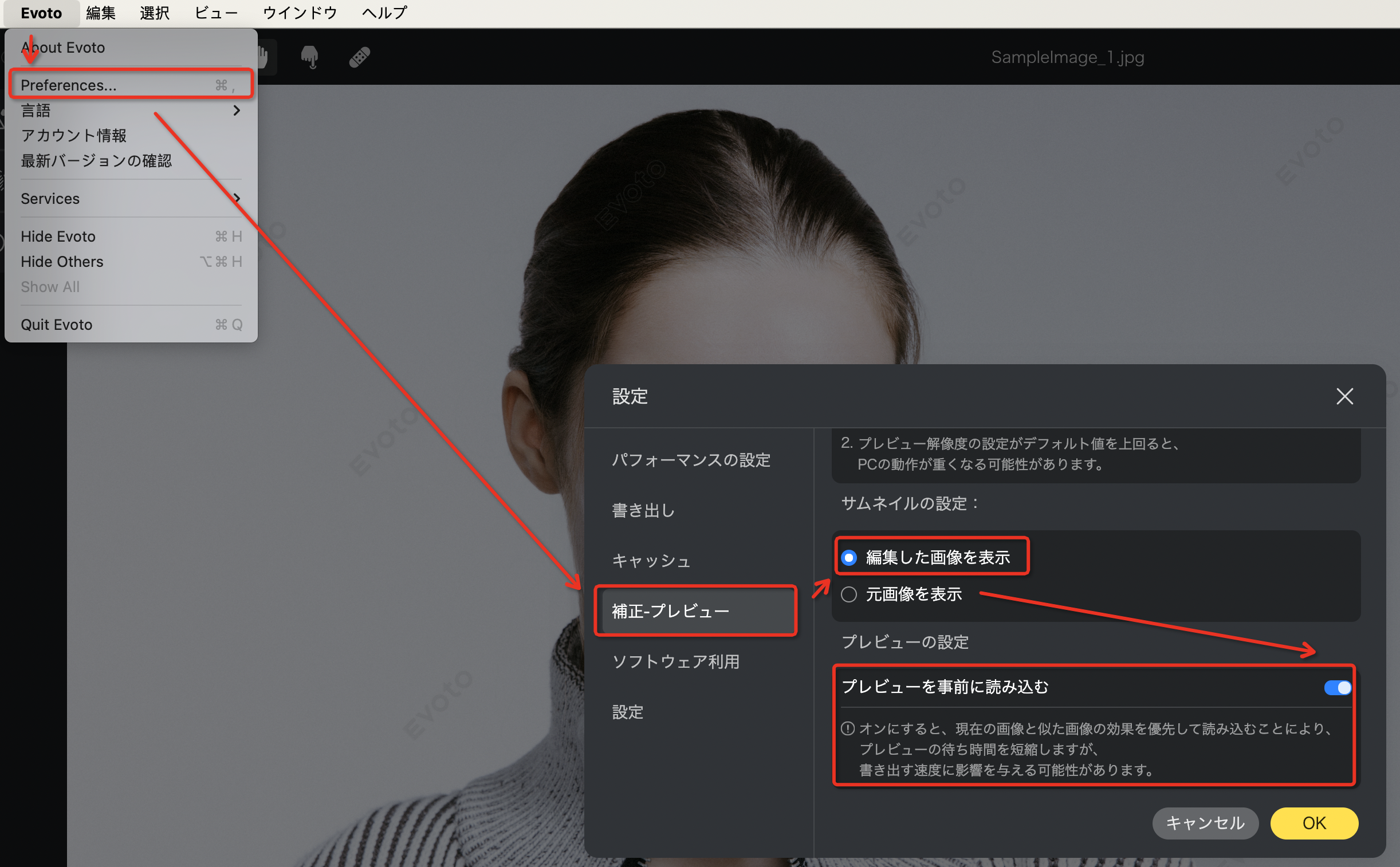Open the キャッシュ settings section
The width and height of the screenshot is (1400, 867).
point(651,561)
